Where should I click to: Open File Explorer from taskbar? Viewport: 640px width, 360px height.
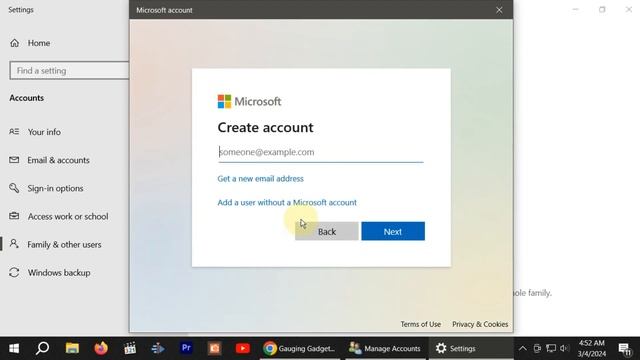click(x=72, y=348)
